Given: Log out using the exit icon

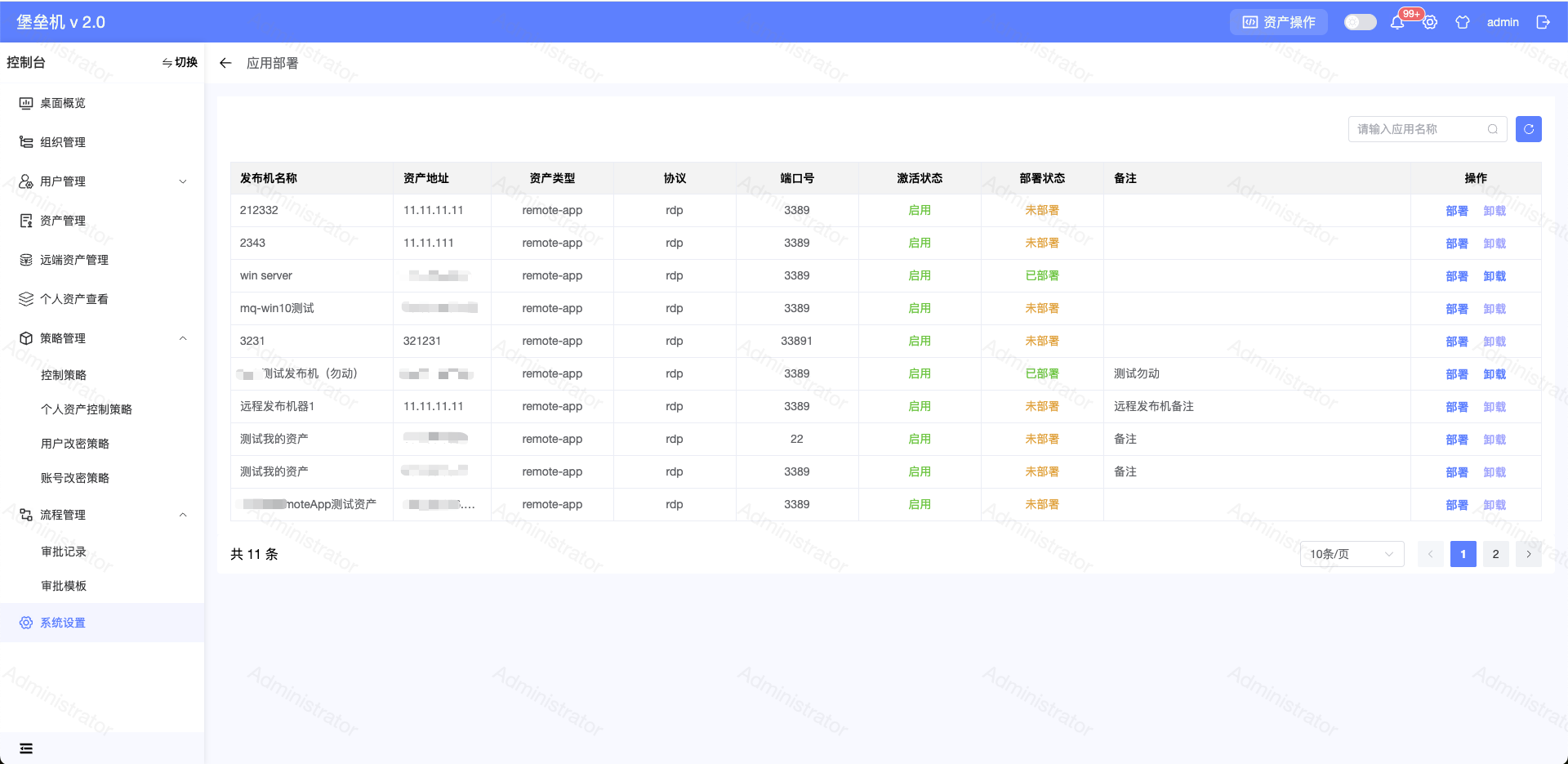Looking at the screenshot, I should [1543, 22].
